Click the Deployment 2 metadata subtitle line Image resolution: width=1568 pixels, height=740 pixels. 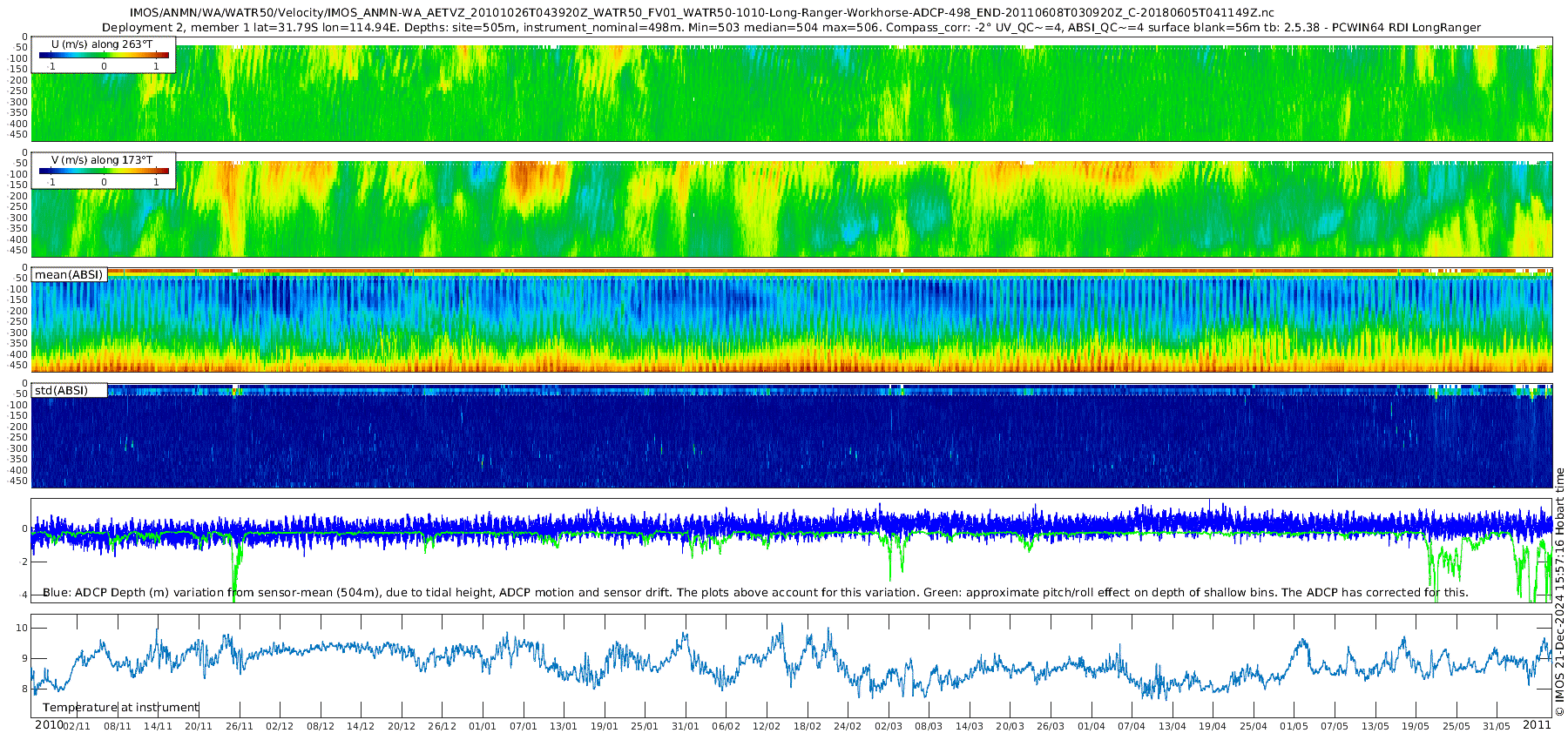point(791,28)
